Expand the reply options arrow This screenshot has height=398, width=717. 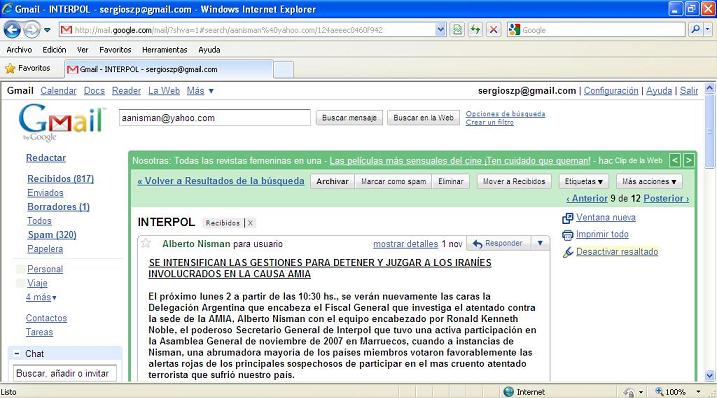pyautogui.click(x=540, y=243)
